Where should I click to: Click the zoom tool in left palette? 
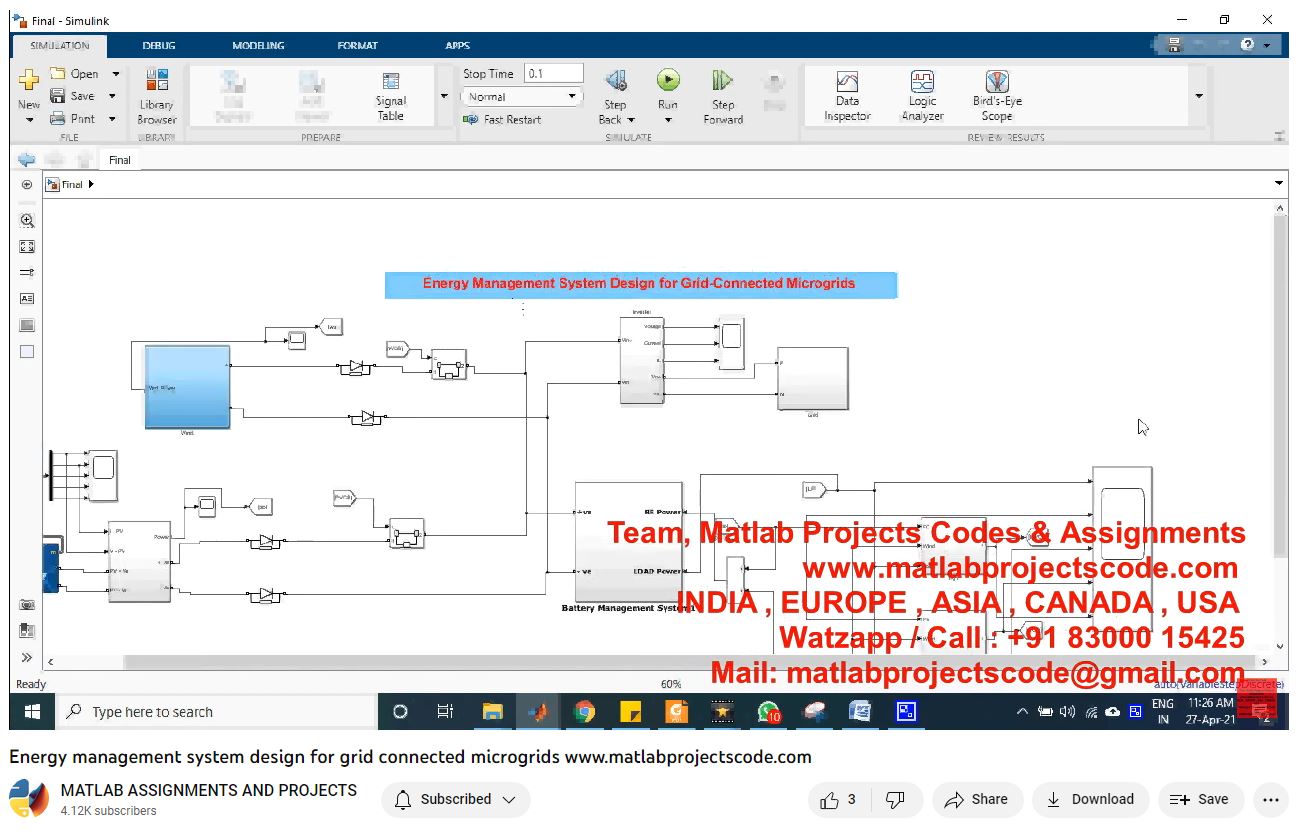27,221
